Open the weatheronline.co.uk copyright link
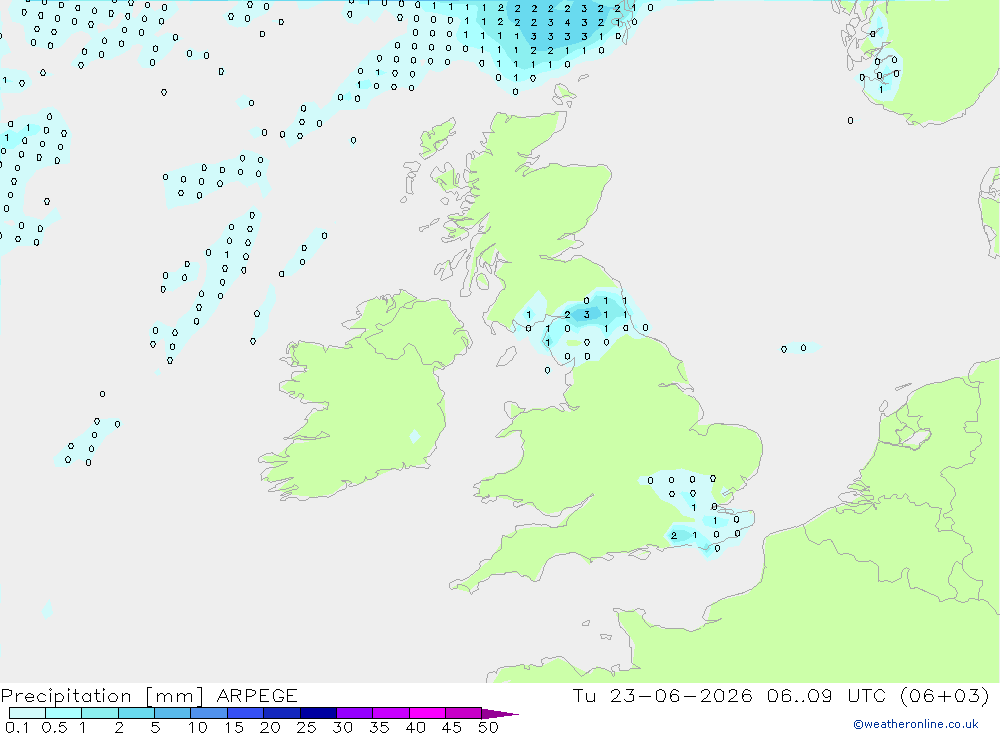 point(916,724)
